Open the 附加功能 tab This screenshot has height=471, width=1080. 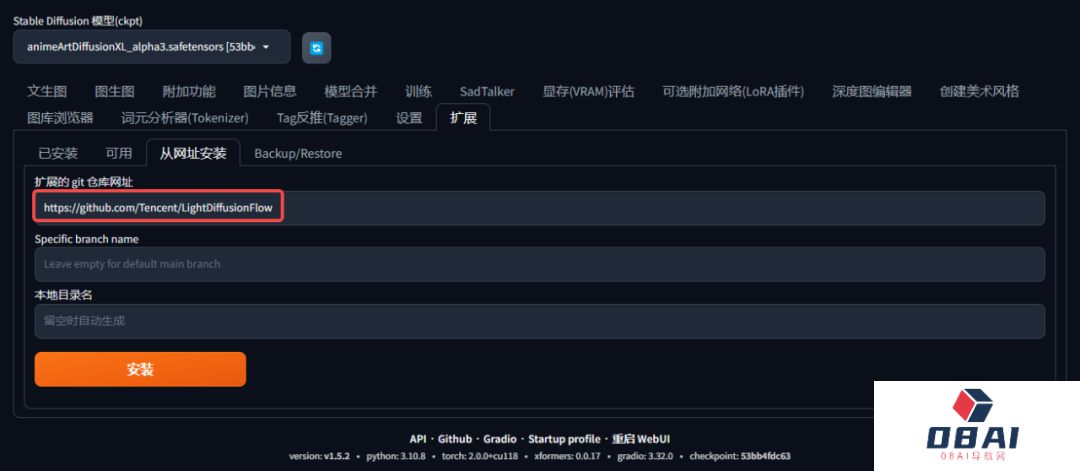tap(189, 92)
